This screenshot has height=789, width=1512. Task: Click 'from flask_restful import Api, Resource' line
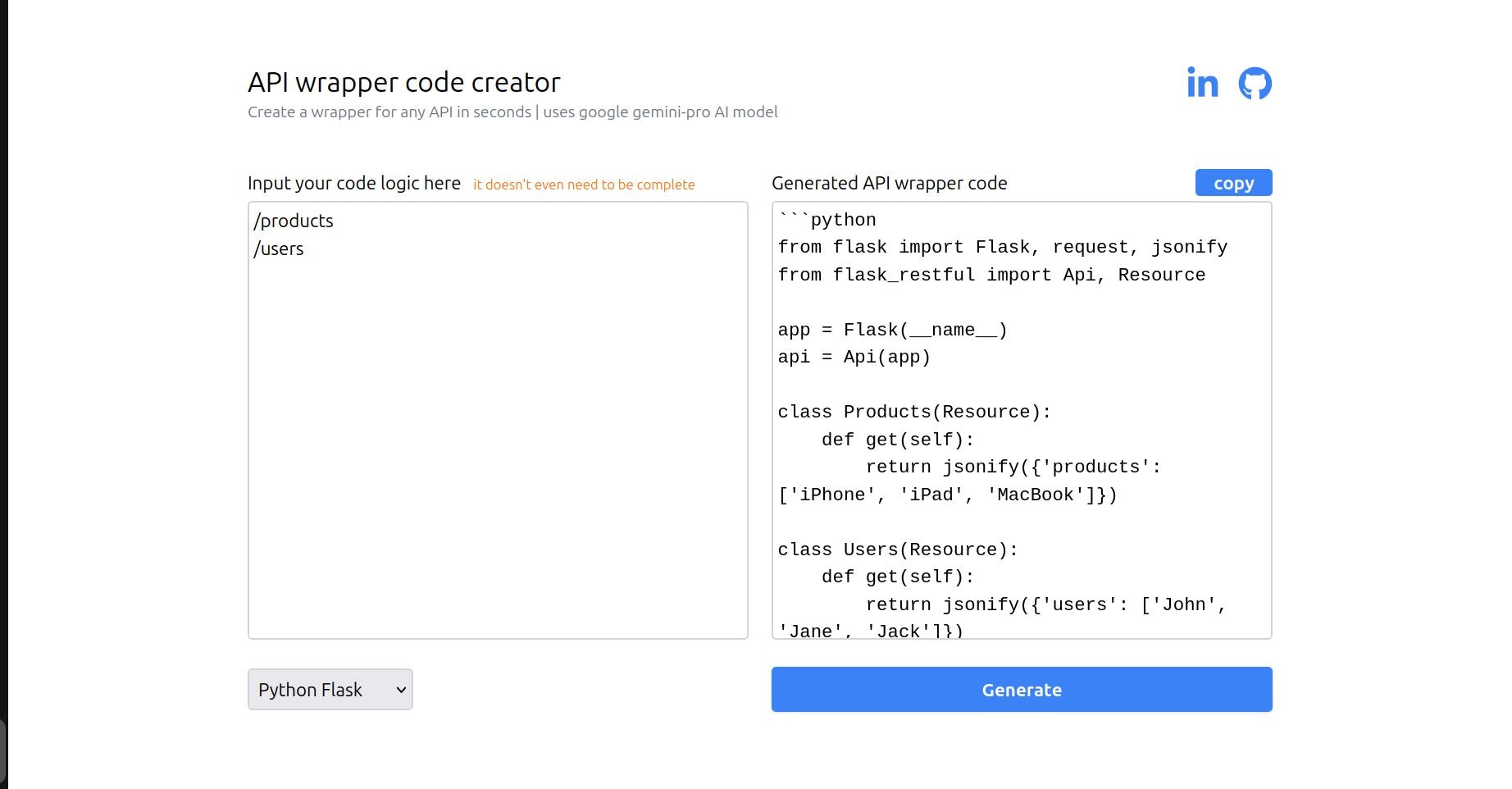(991, 275)
